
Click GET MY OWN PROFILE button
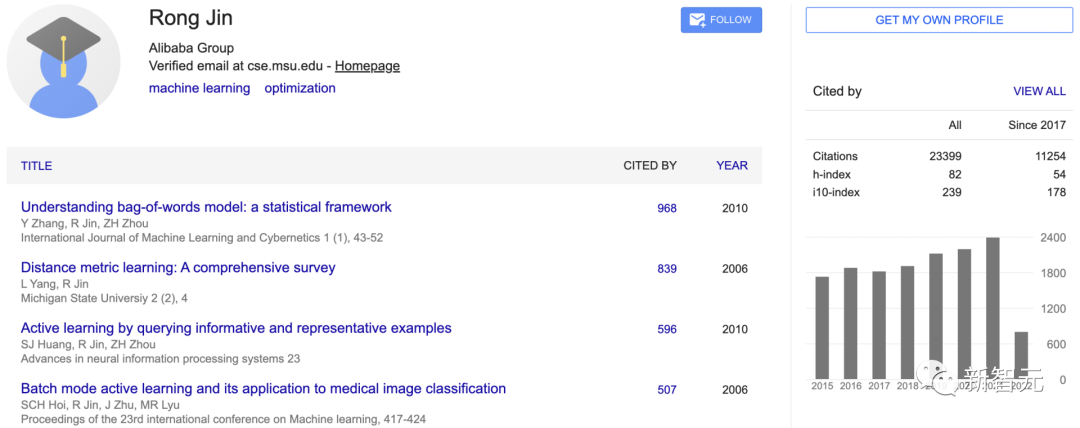(939, 20)
